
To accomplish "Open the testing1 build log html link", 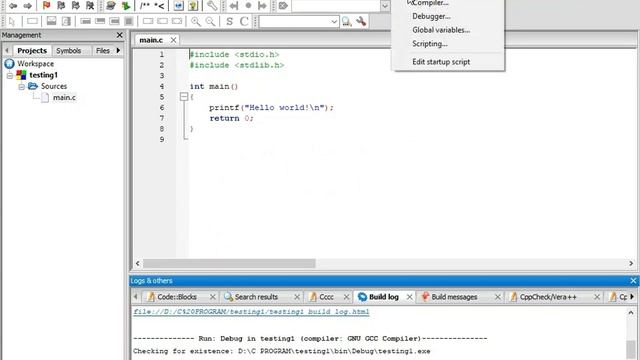I will pos(251,312).
